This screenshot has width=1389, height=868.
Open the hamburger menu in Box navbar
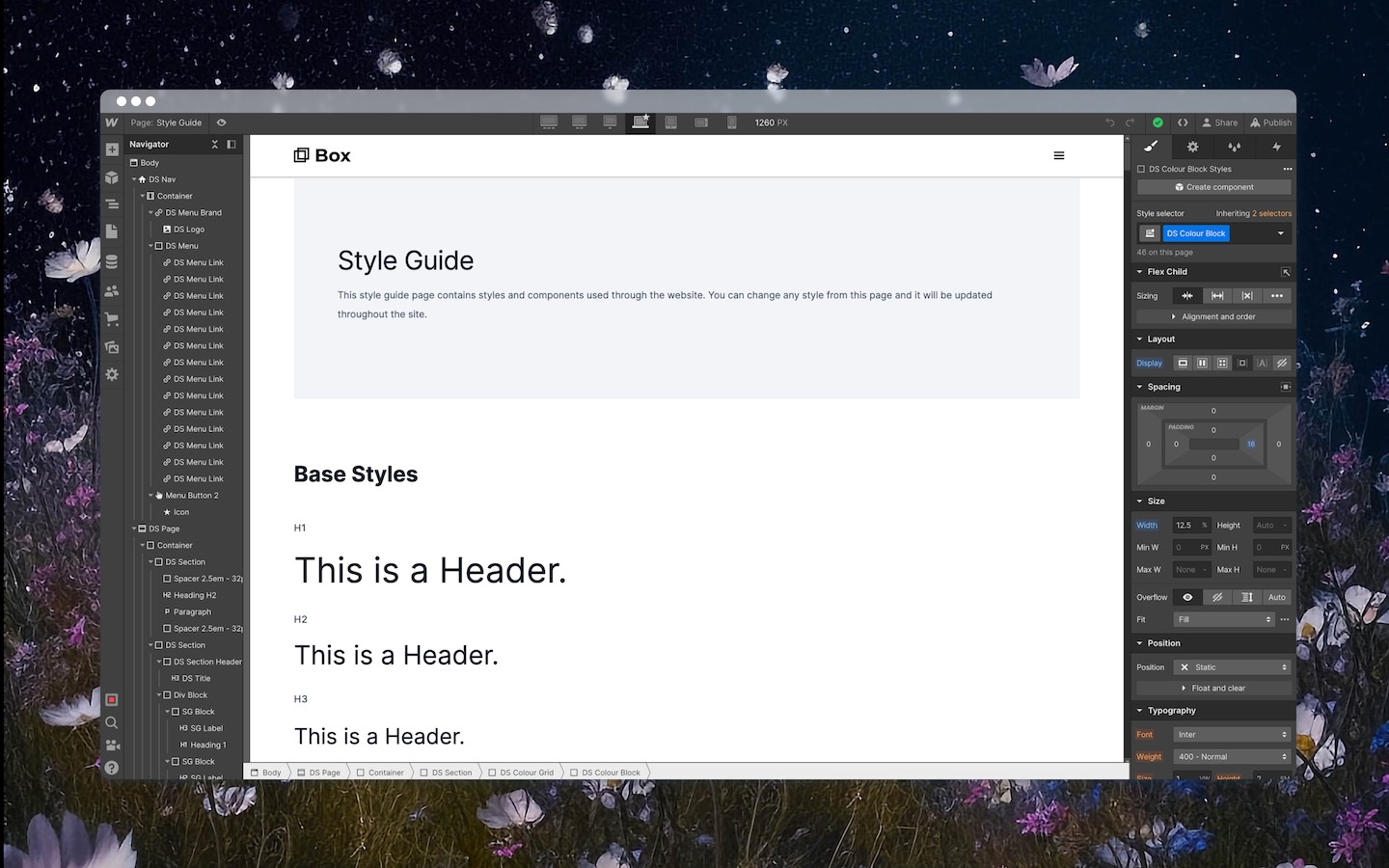[1059, 155]
